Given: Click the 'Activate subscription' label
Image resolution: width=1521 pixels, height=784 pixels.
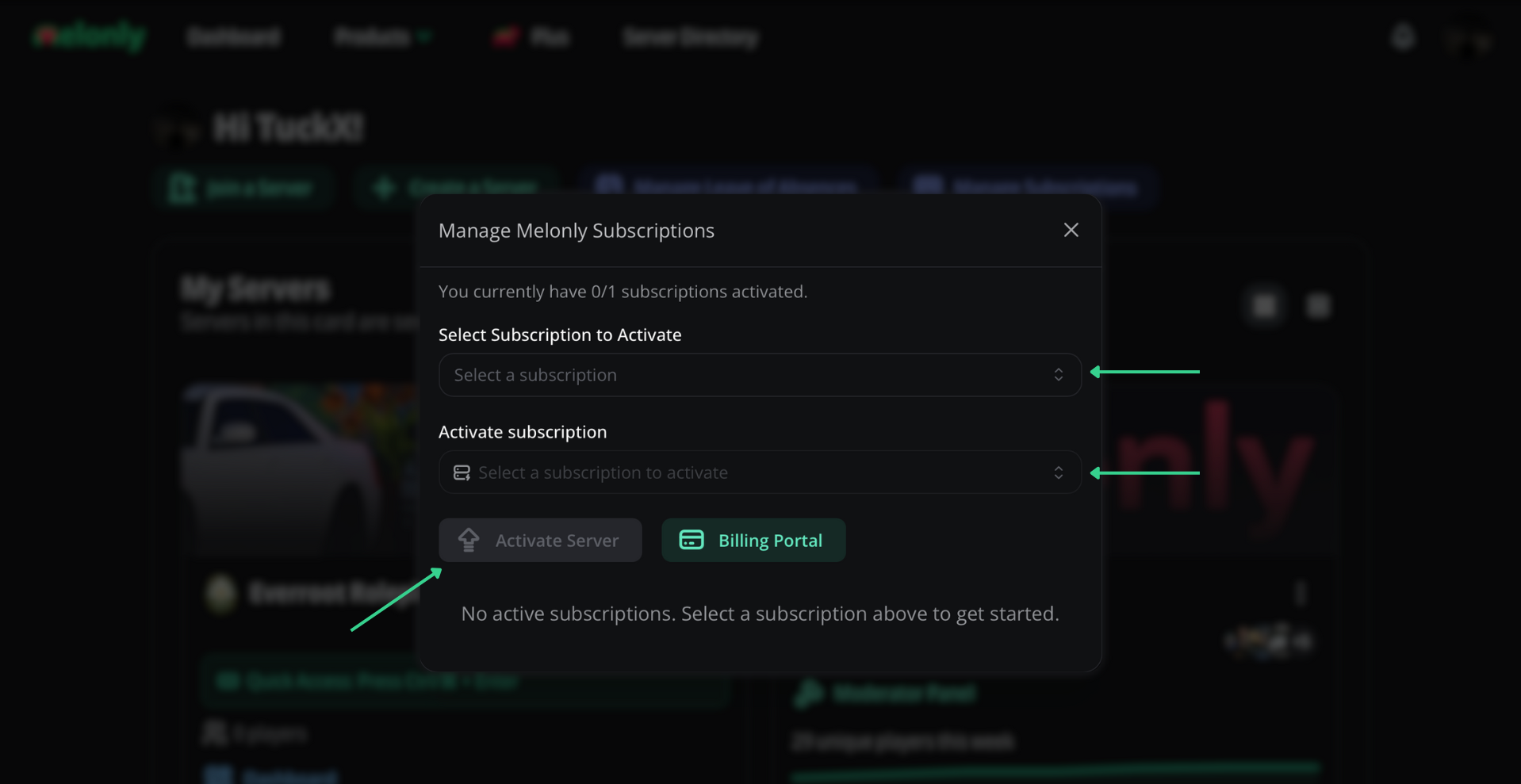Looking at the screenshot, I should point(523,432).
